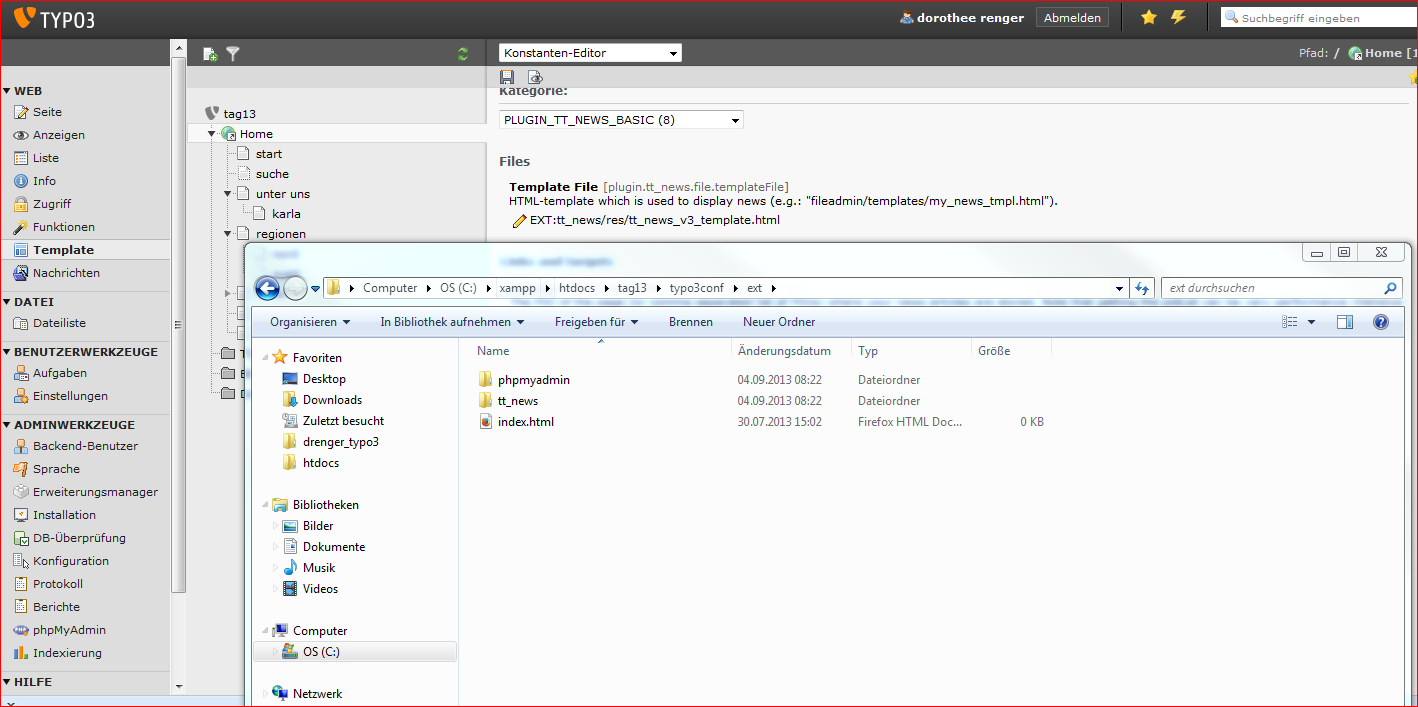The image size is (1418, 707).
Task: Click the Abmelden logout button
Action: [x=1072, y=18]
